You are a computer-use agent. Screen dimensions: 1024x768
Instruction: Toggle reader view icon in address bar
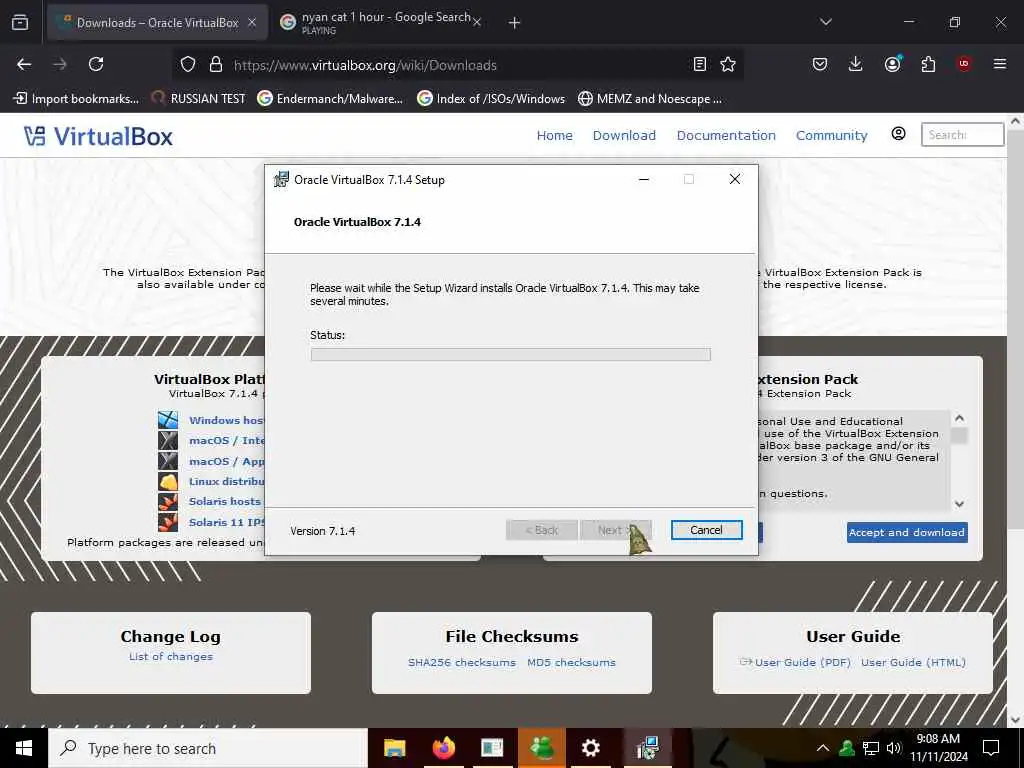tap(699, 64)
